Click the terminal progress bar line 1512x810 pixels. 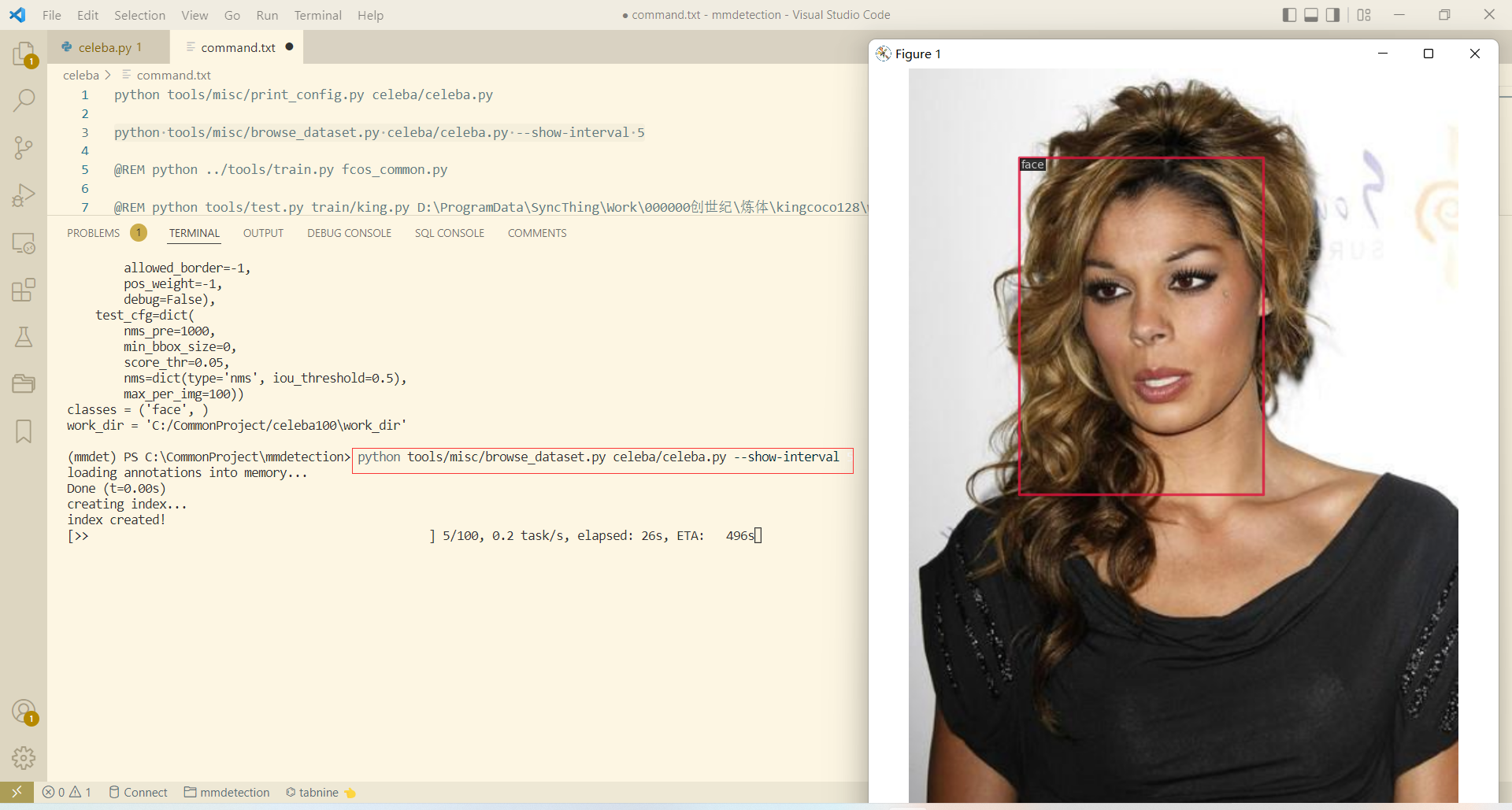coord(414,535)
